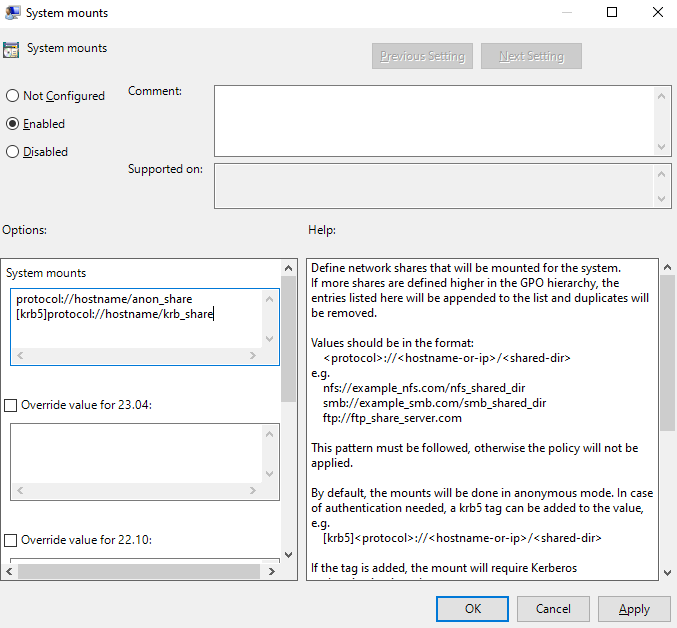The height and width of the screenshot is (628, 677).
Task: Confirm with the OK button
Action: pyautogui.click(x=472, y=609)
